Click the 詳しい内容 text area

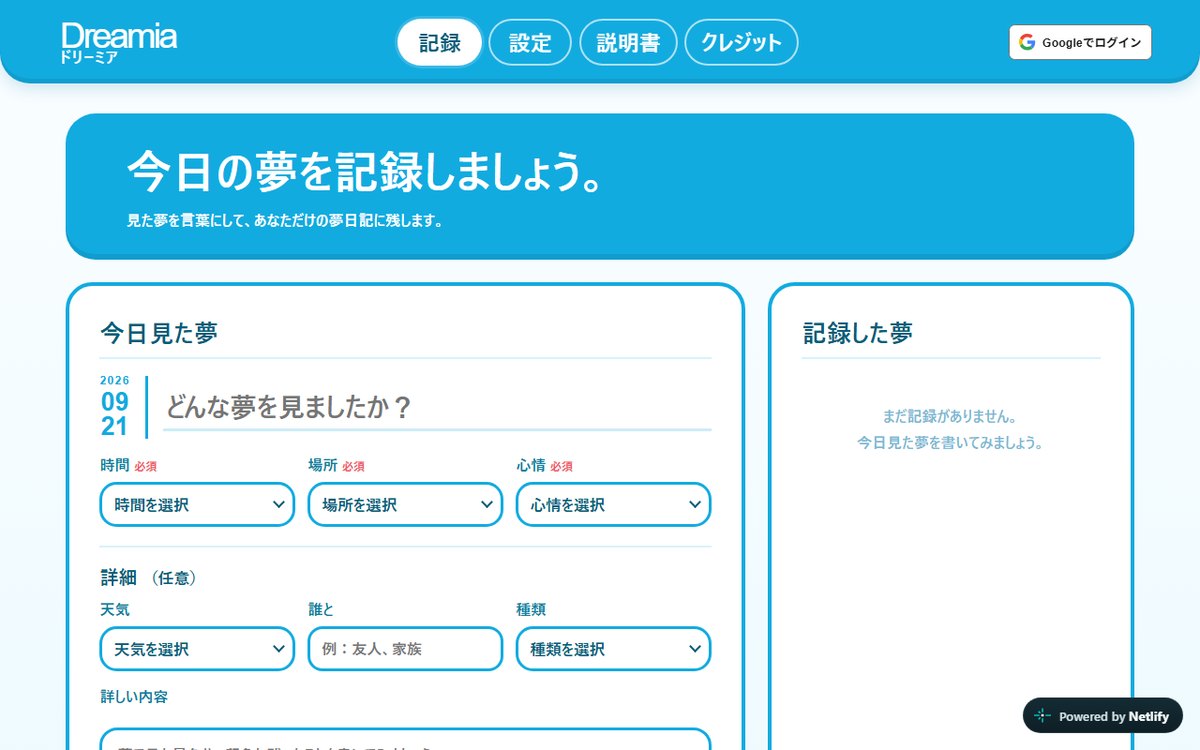(x=405, y=739)
